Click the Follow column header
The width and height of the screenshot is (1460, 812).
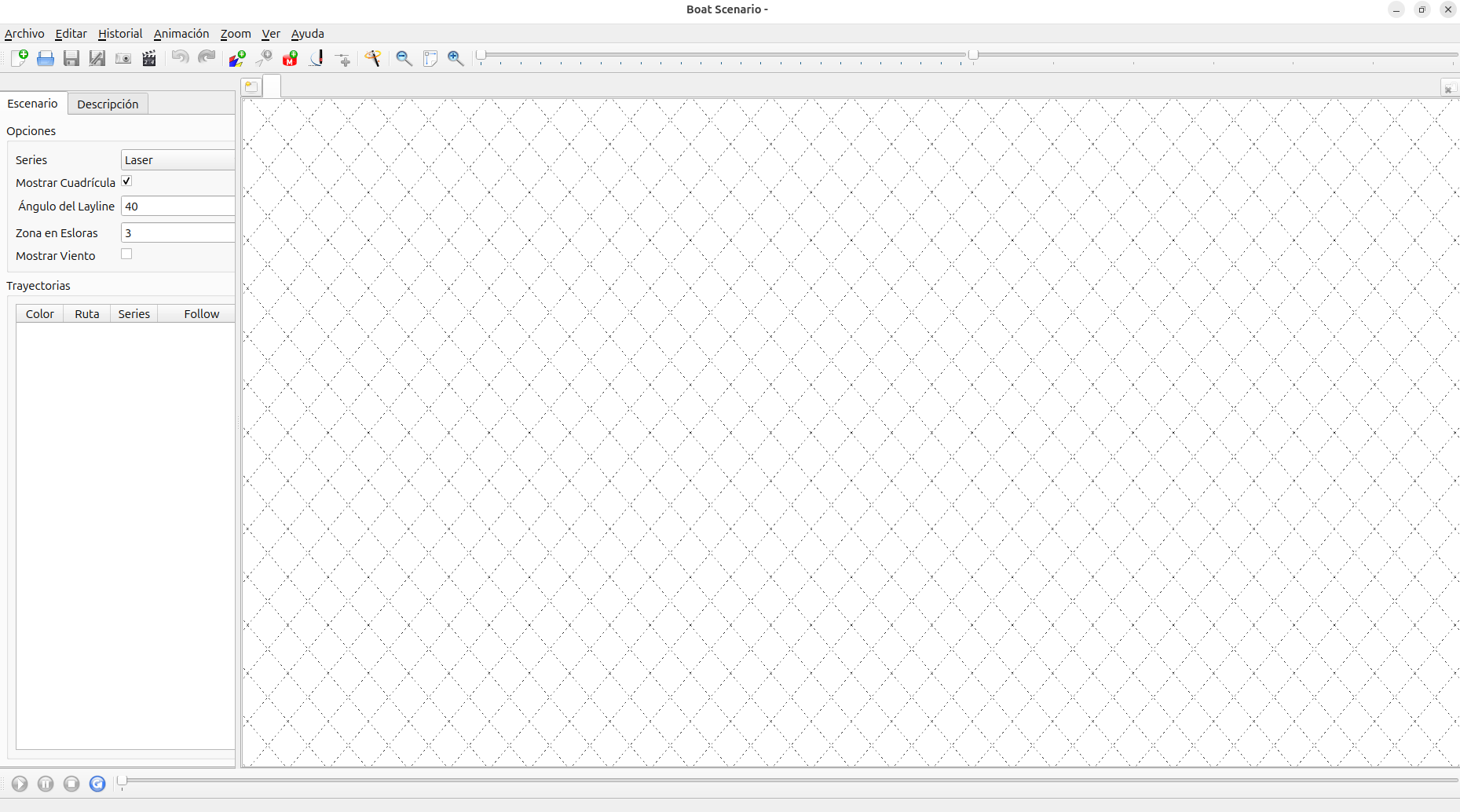pyautogui.click(x=201, y=314)
